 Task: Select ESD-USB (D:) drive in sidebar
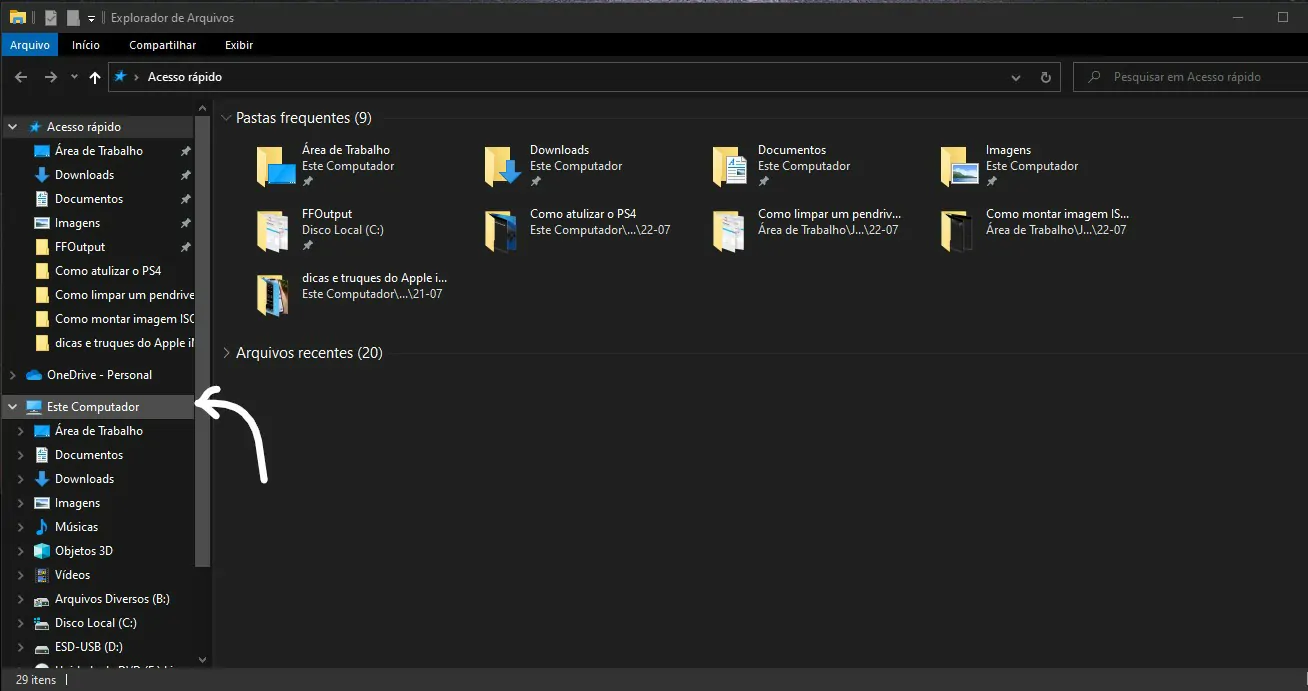89,647
